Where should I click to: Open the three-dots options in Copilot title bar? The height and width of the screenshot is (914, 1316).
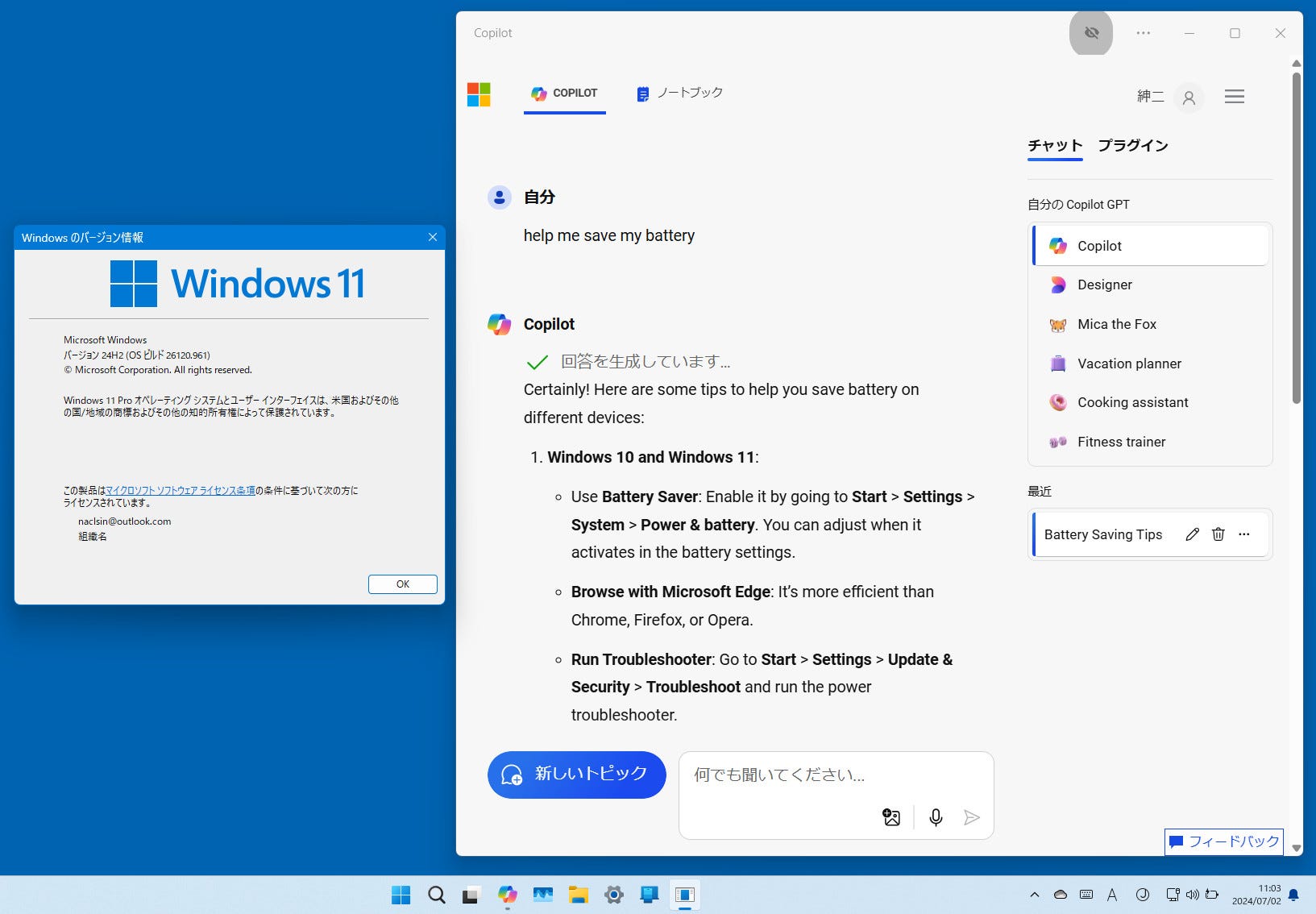point(1143,33)
